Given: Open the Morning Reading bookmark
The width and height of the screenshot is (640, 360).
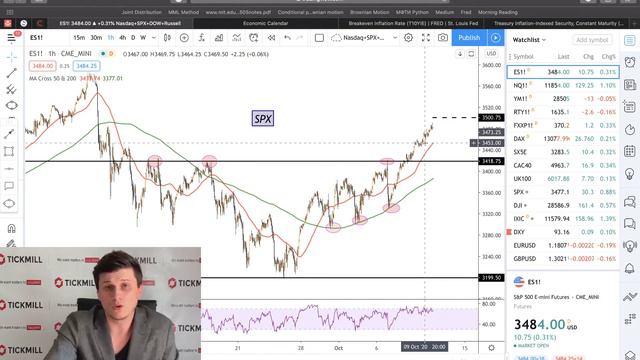Looking at the screenshot, I should pyautogui.click(x=498, y=12).
